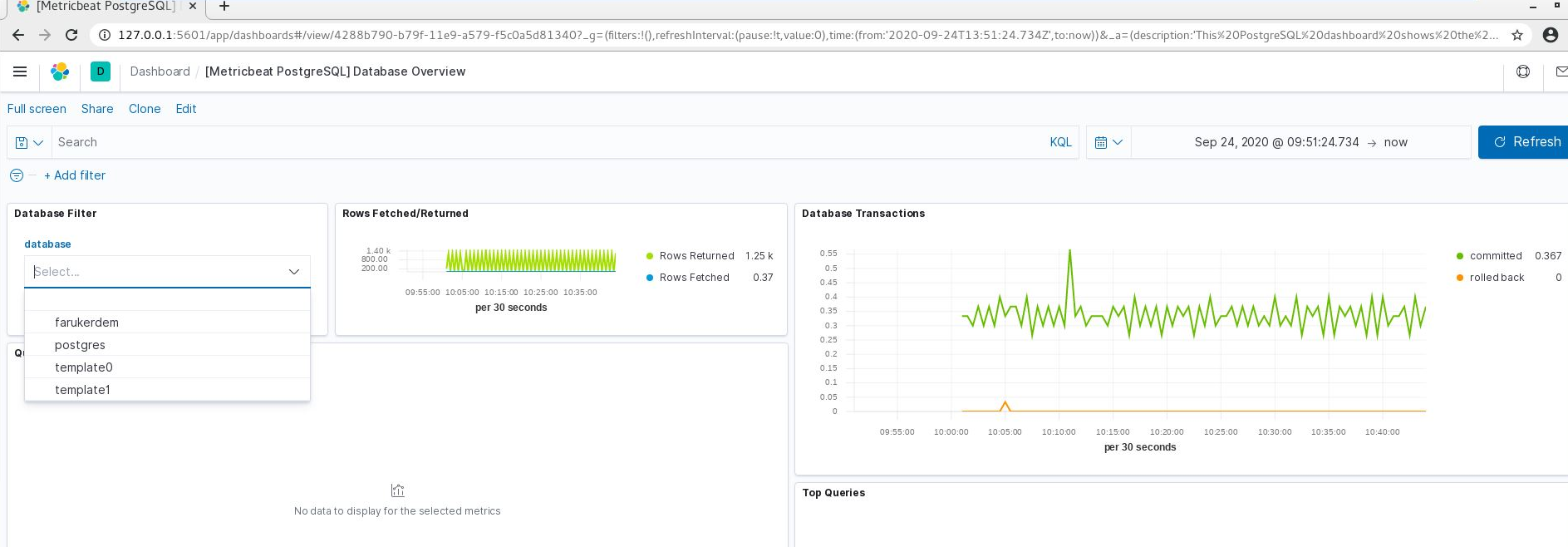
Task: Clone this dashboard
Action: [145, 109]
